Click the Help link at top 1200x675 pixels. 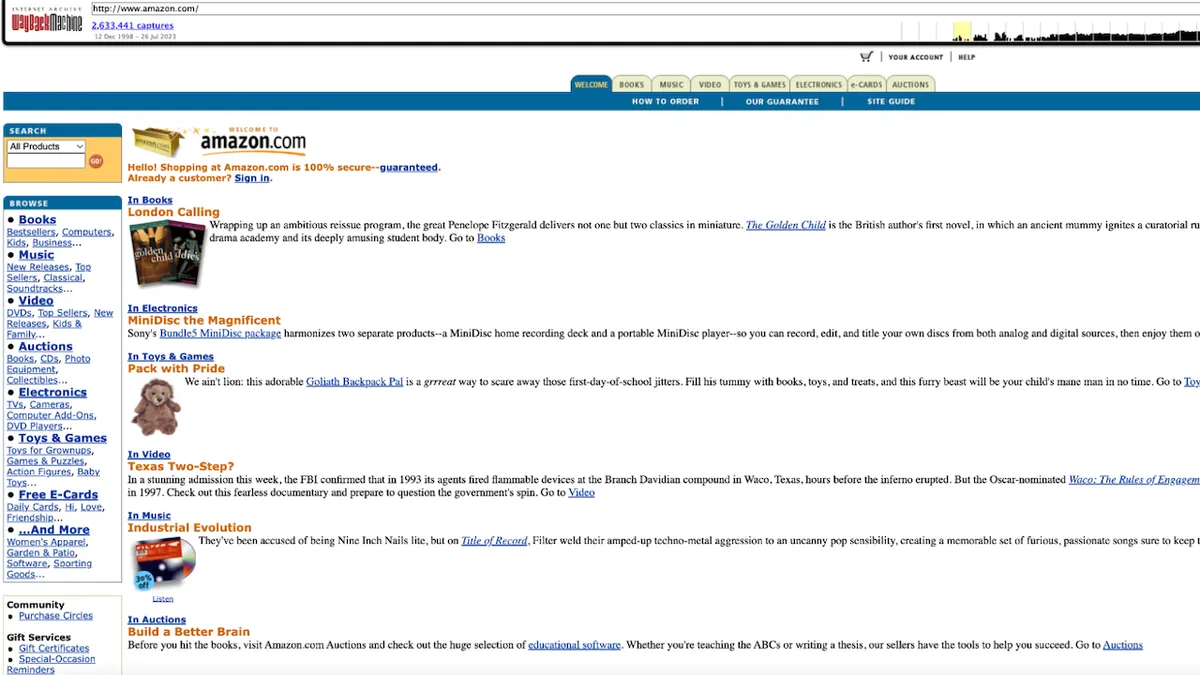tap(967, 57)
